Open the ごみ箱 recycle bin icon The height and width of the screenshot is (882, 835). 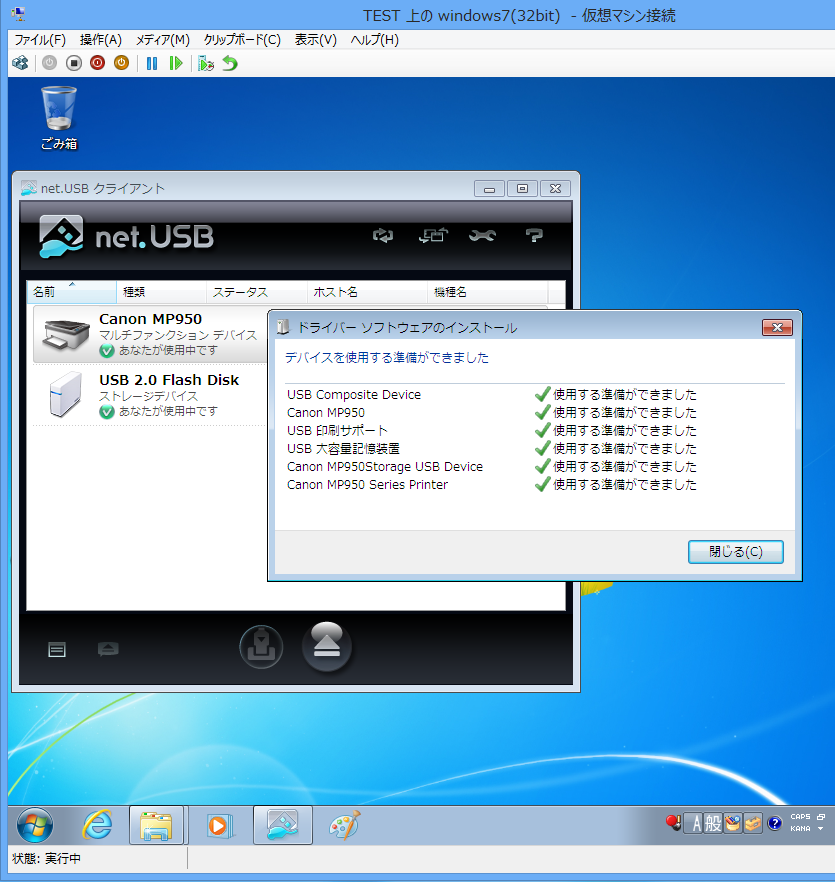pyautogui.click(x=59, y=118)
